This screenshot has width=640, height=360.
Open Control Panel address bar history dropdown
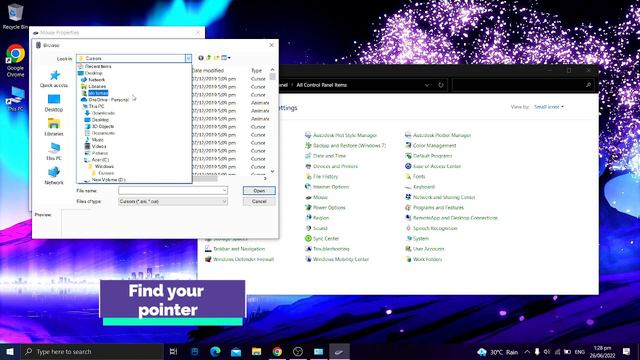pos(427,85)
